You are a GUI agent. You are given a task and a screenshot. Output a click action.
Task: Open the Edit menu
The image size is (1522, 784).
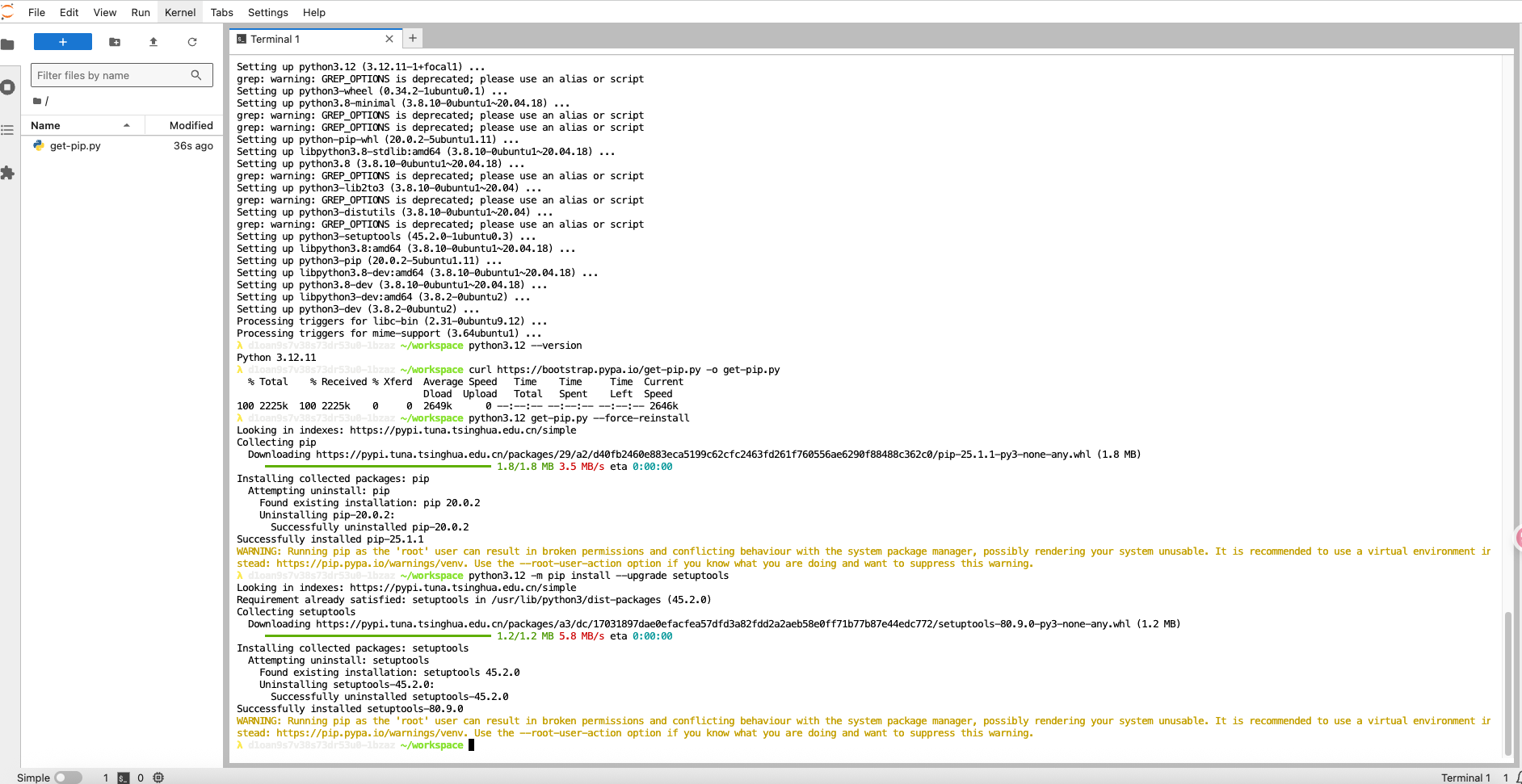pos(69,12)
